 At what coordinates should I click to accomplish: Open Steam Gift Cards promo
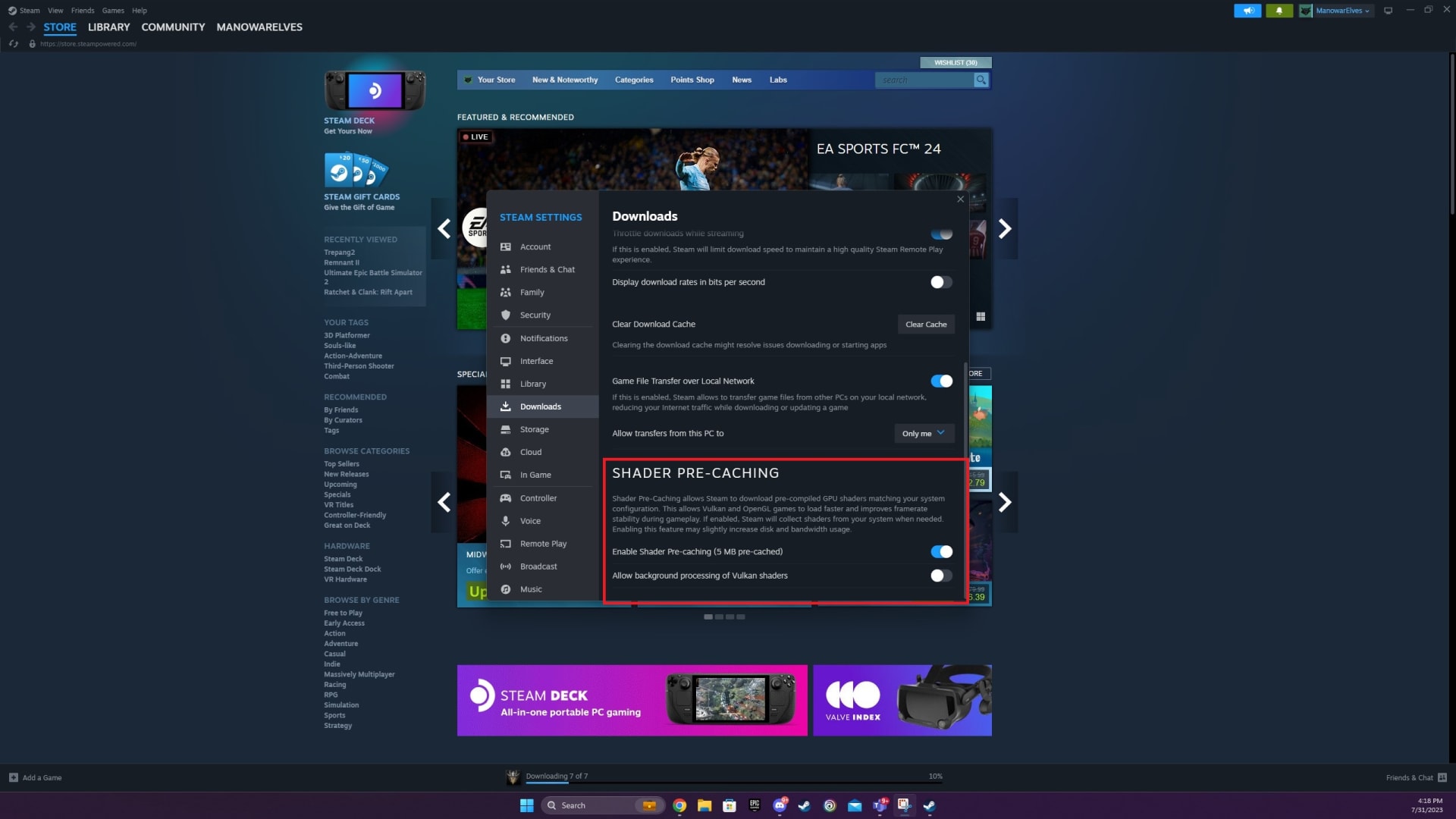click(362, 182)
